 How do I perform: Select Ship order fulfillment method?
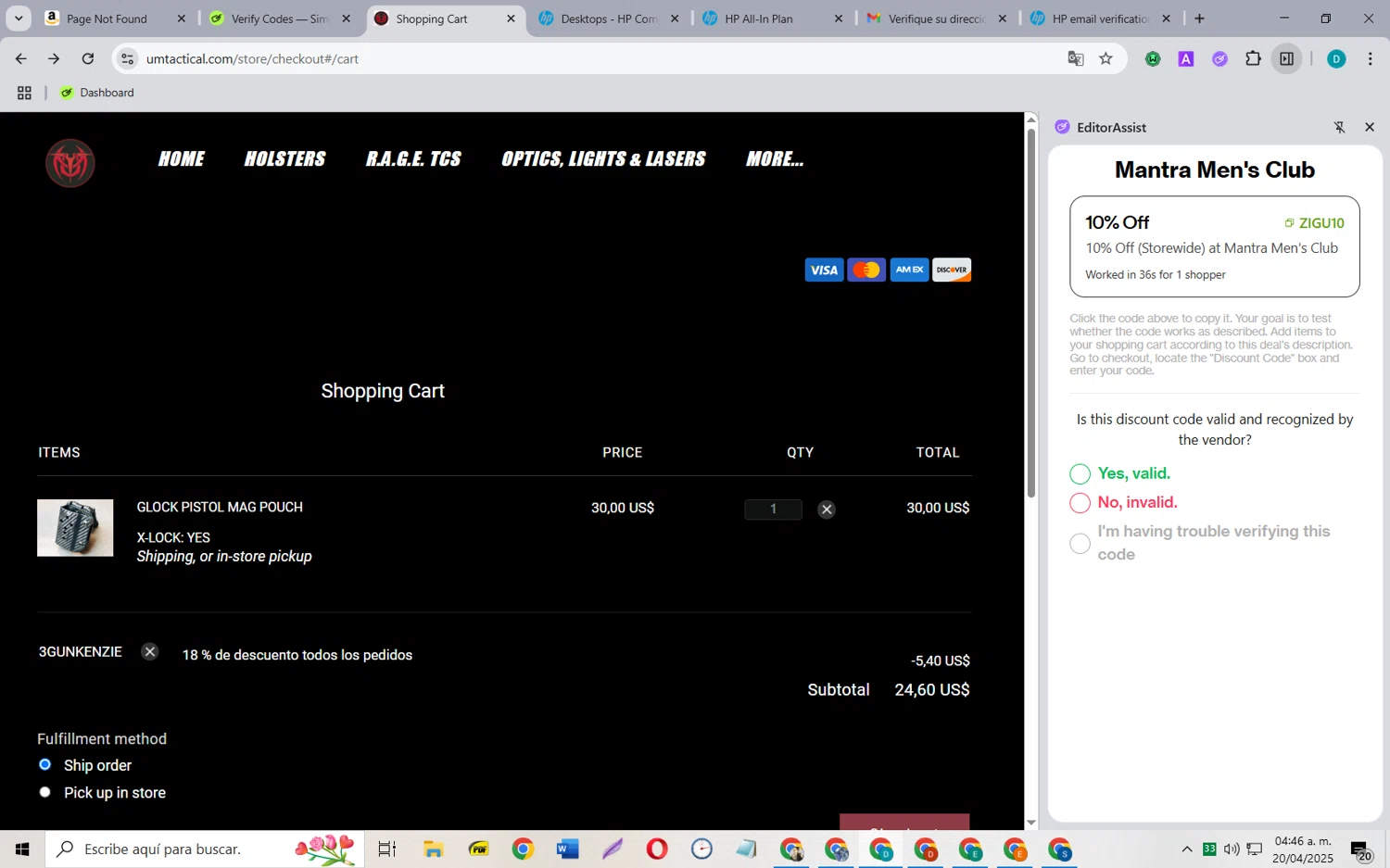[44, 765]
